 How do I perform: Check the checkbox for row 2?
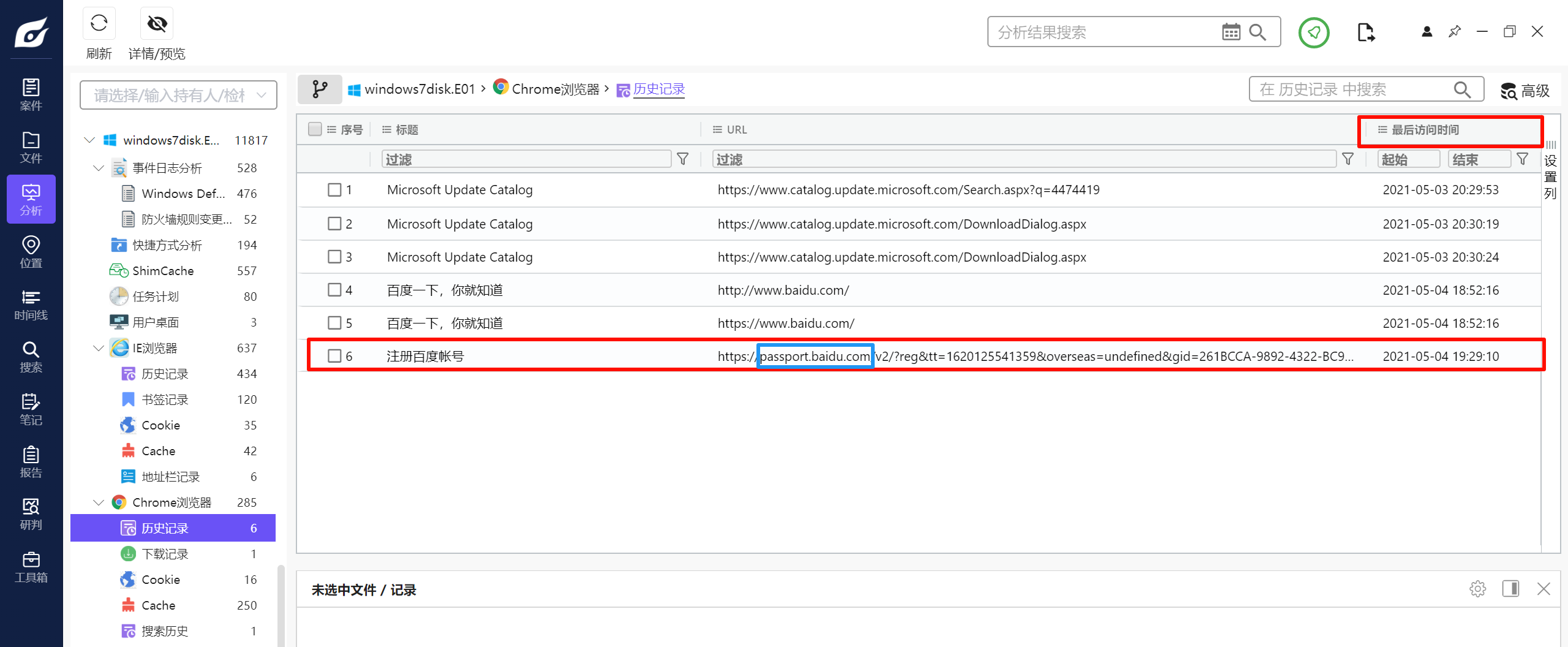click(334, 224)
